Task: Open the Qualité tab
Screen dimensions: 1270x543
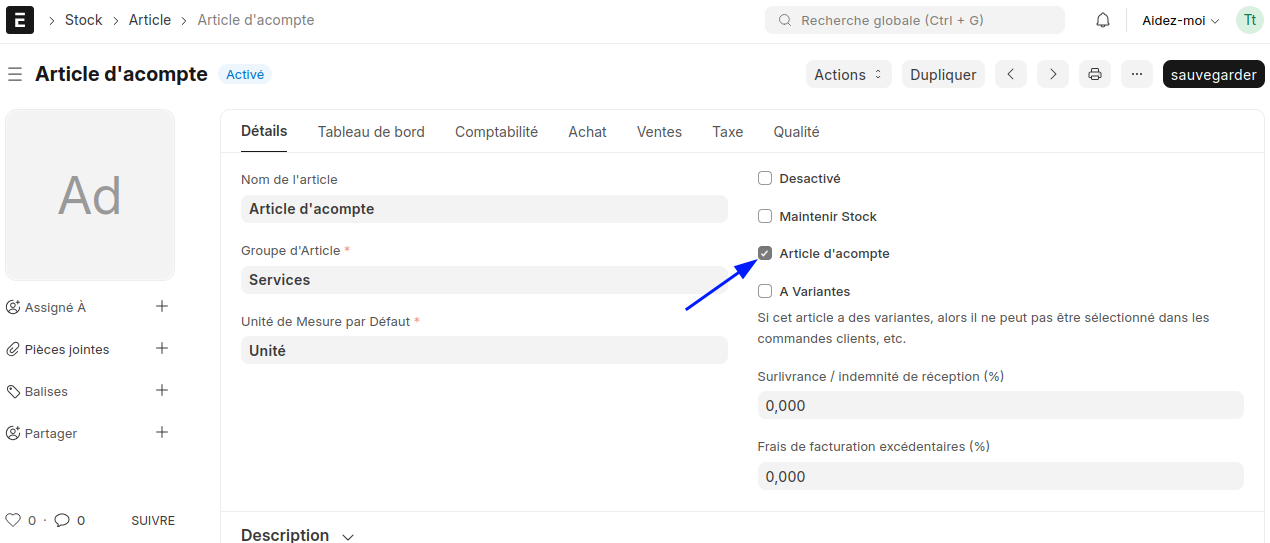Action: coord(796,132)
